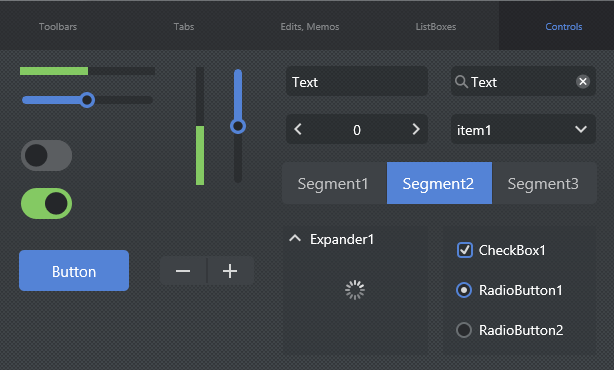Screen dimensions: 614x370
Task: Focus the plain Text input field
Action: [x=357, y=81]
